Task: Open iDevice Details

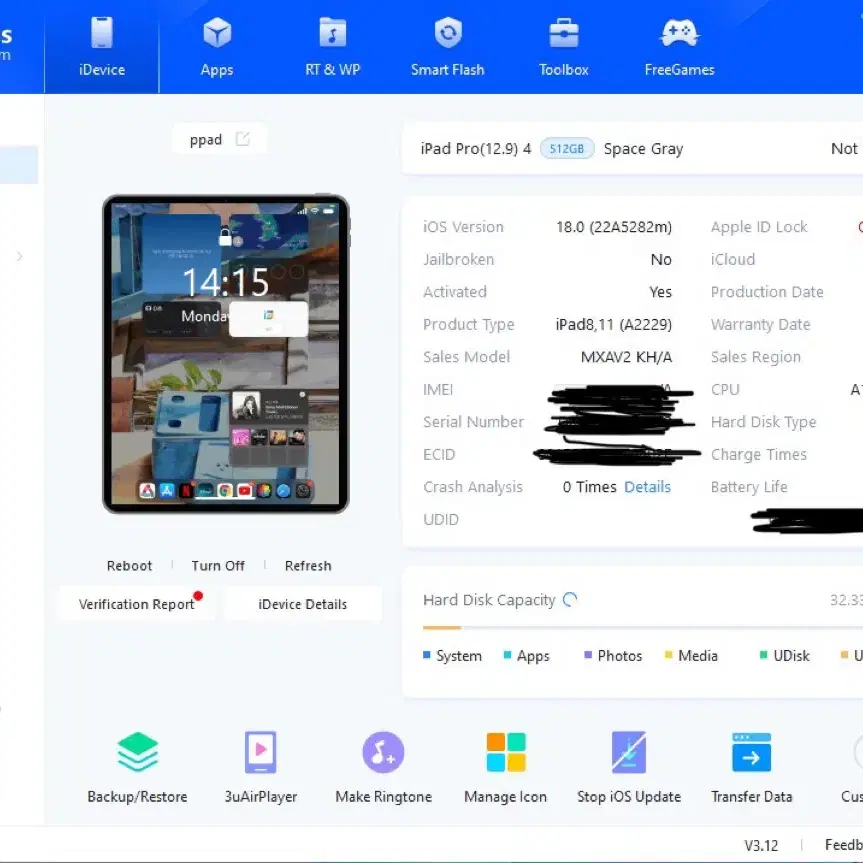Action: pyautogui.click(x=303, y=604)
